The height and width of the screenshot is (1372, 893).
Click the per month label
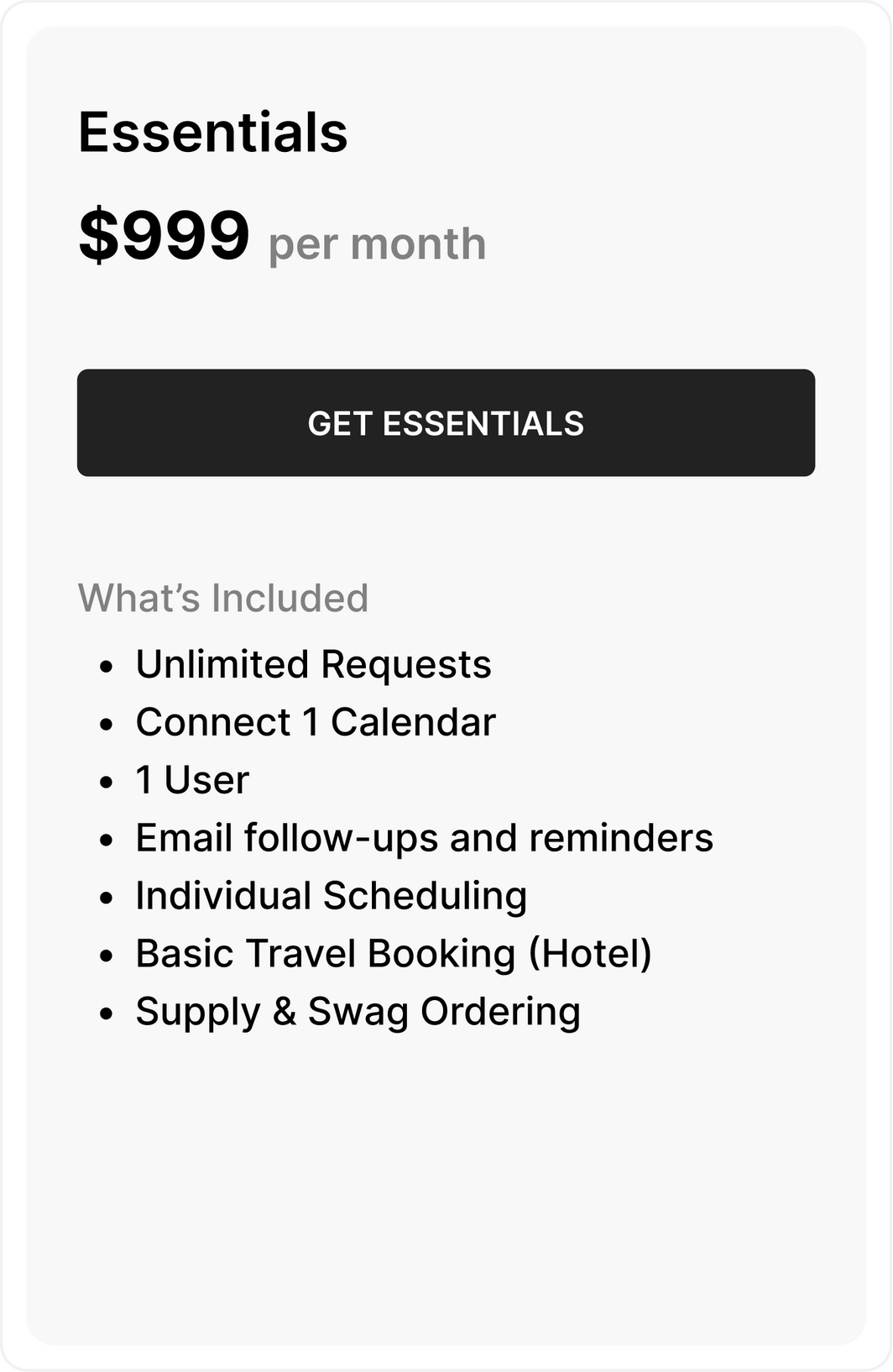375,243
